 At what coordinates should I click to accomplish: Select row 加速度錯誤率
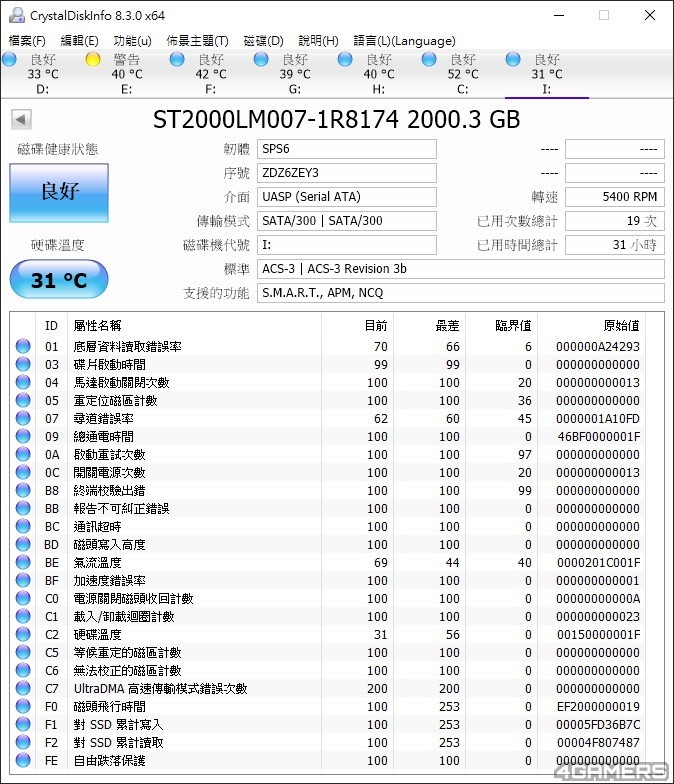(330, 580)
